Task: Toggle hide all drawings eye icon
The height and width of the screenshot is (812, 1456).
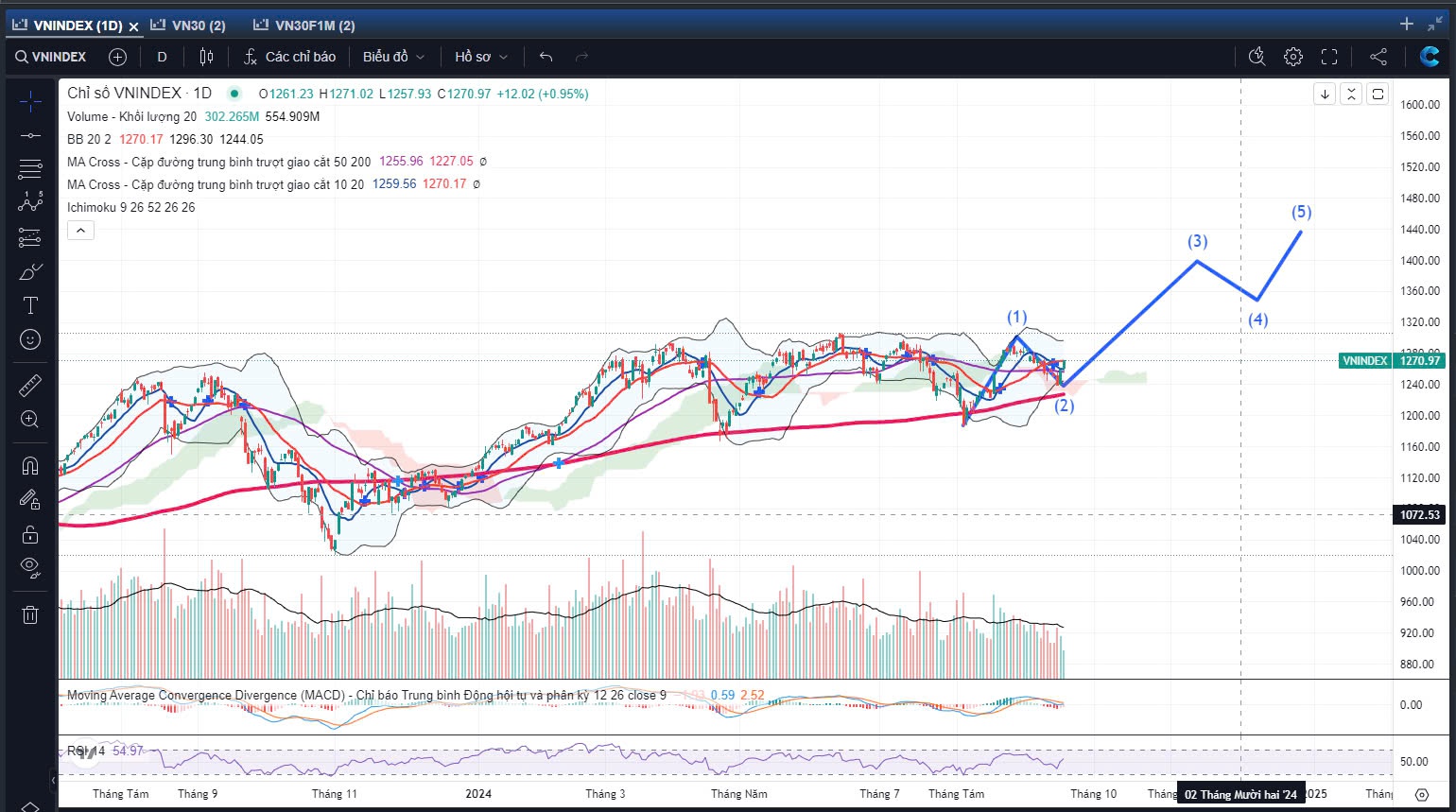Action: (30, 568)
